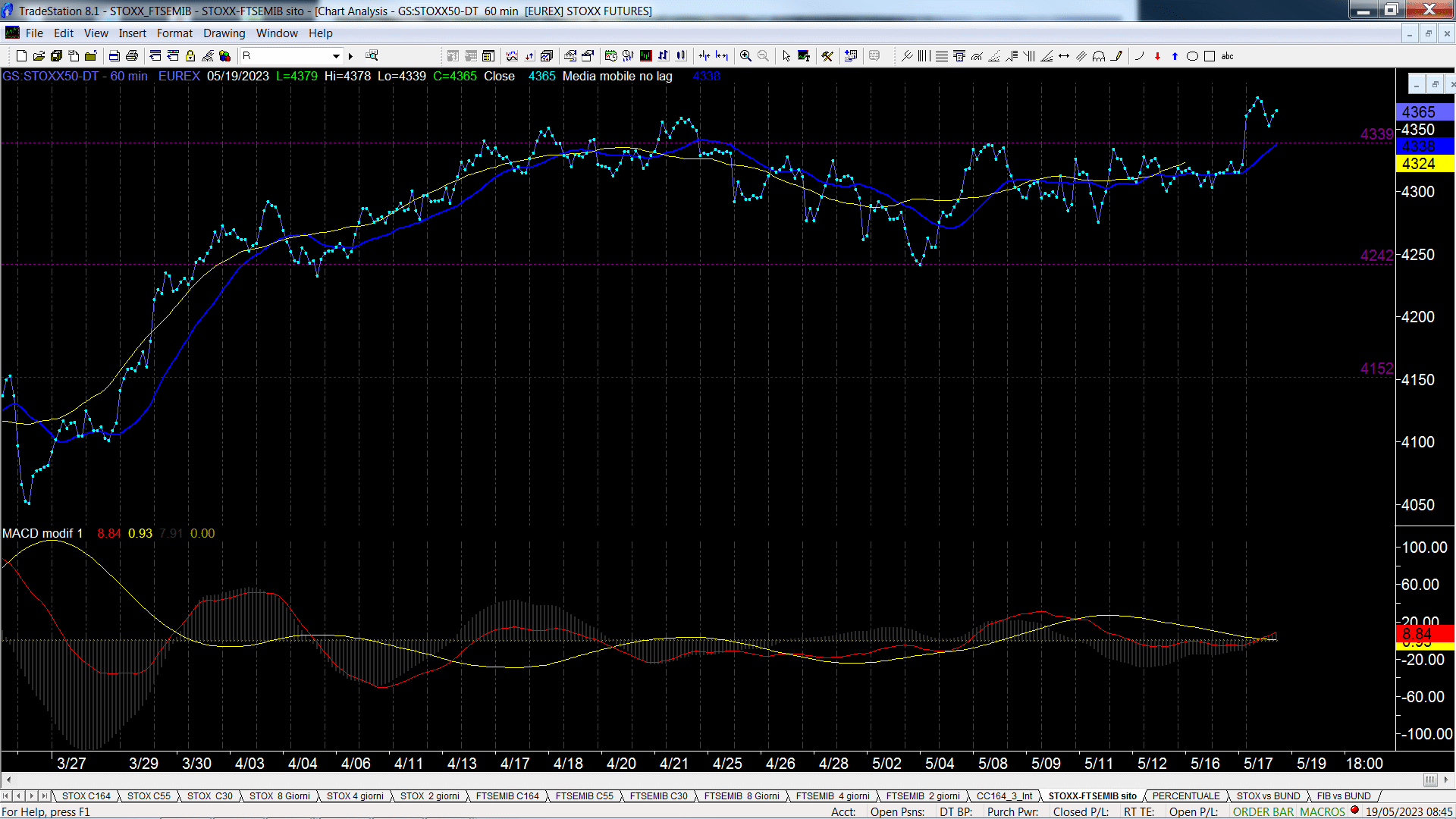Click the Media mobile no lag label

[617, 77]
